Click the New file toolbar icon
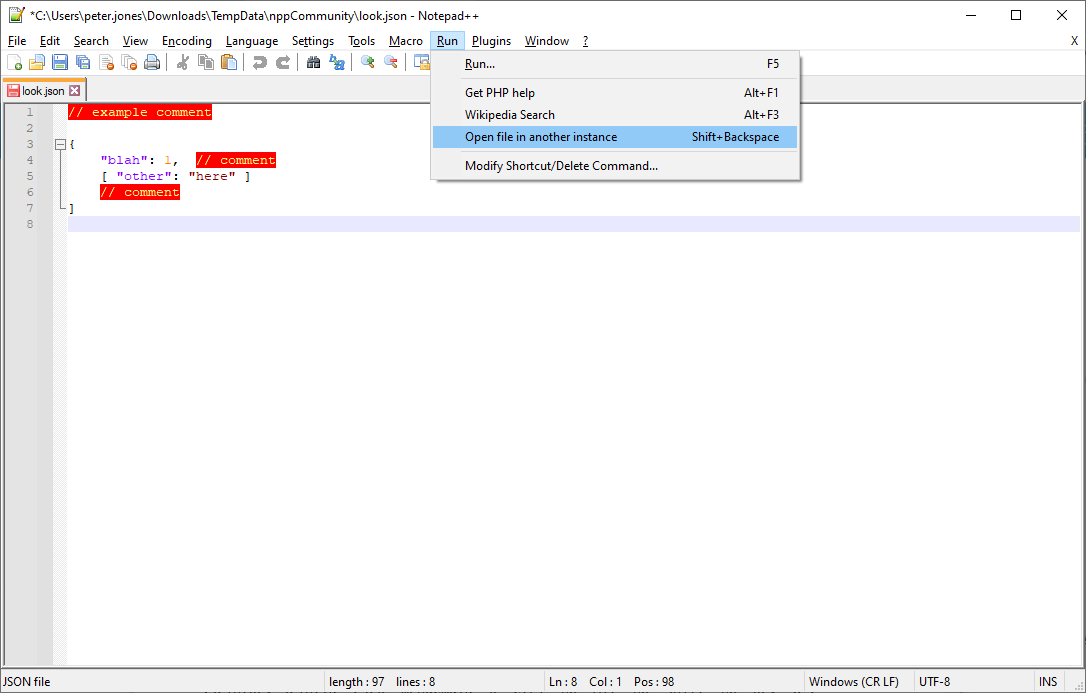The image size is (1086, 693). click(x=15, y=63)
